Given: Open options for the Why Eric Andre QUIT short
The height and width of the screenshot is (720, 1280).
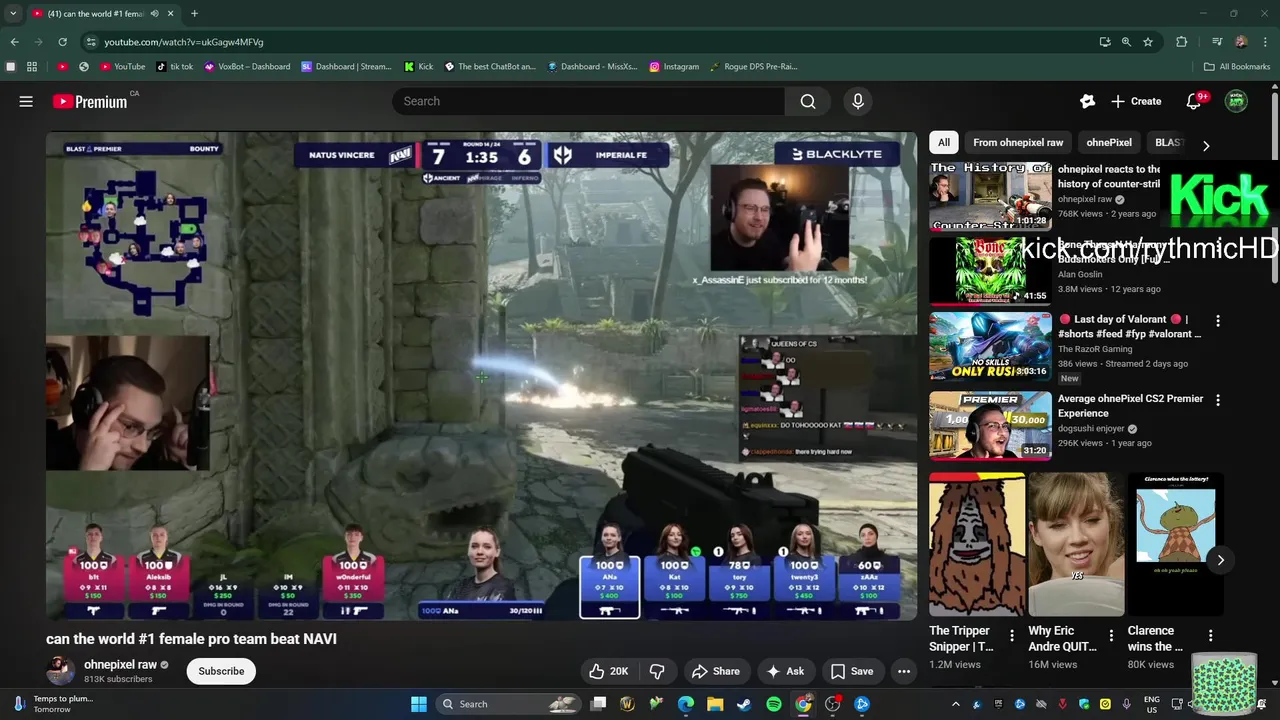Looking at the screenshot, I should coord(1111,636).
